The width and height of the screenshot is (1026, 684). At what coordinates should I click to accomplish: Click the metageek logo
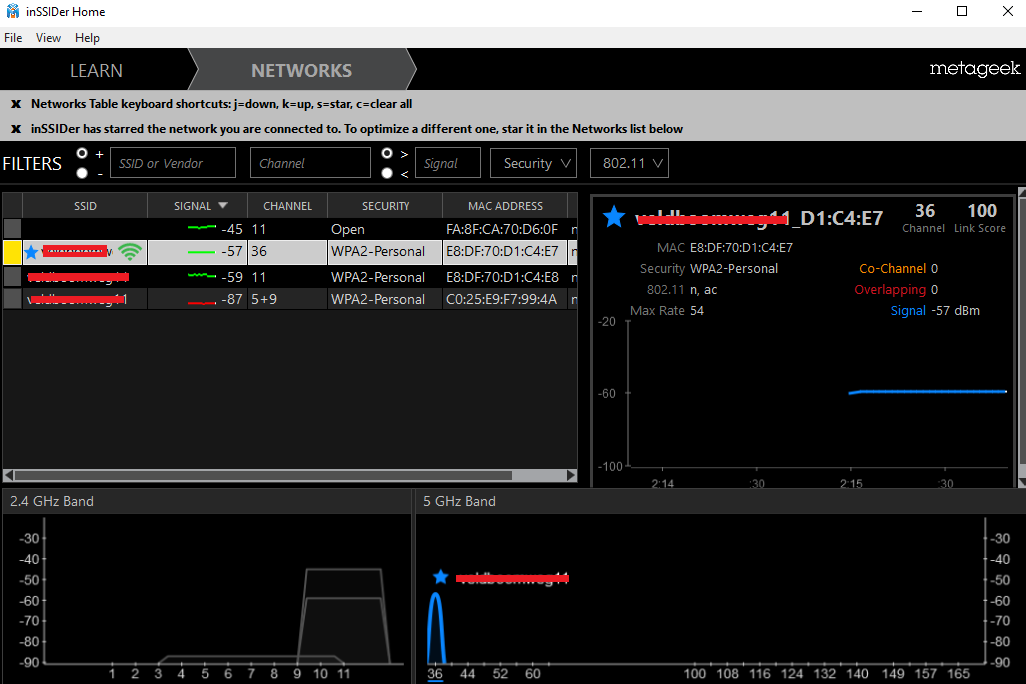[x=974, y=69]
